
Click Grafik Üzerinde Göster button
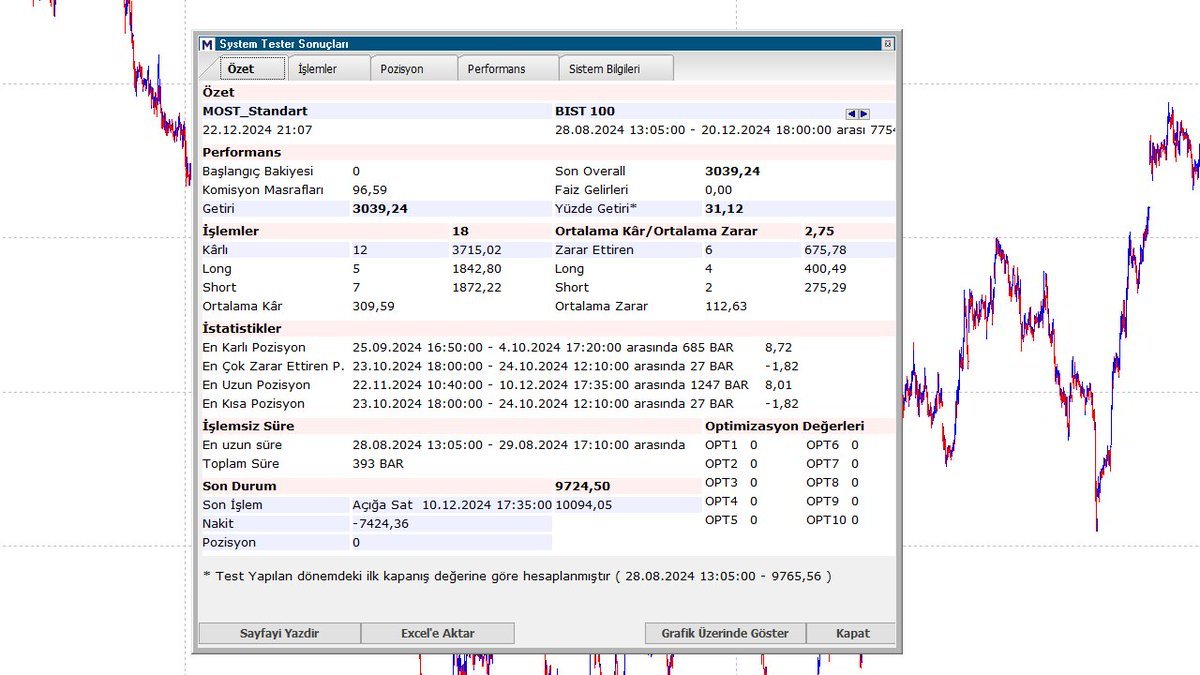[725, 633]
